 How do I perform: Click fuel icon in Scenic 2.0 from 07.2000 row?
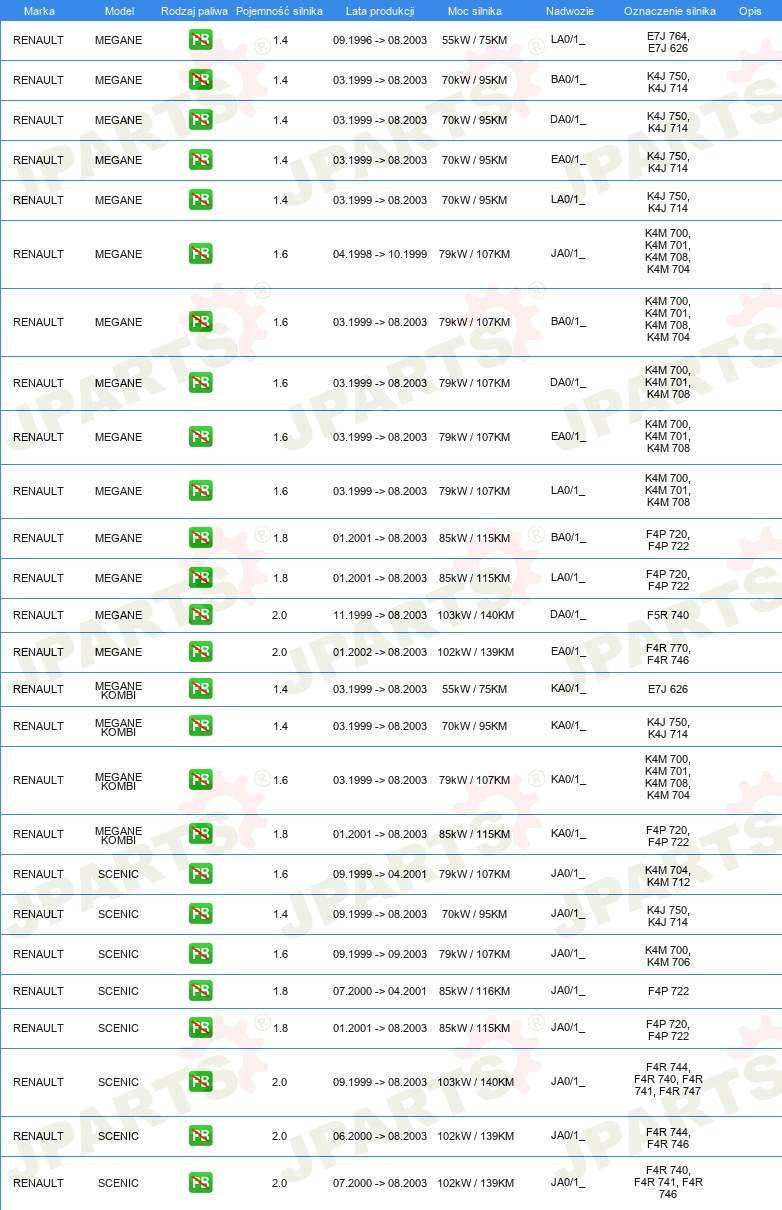tap(200, 1184)
